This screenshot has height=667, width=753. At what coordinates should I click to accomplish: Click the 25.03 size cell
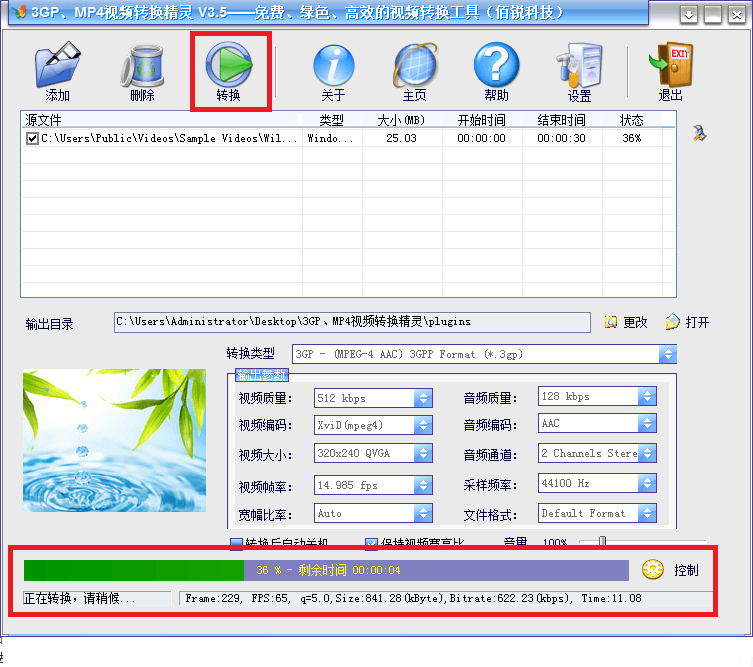(x=401, y=139)
